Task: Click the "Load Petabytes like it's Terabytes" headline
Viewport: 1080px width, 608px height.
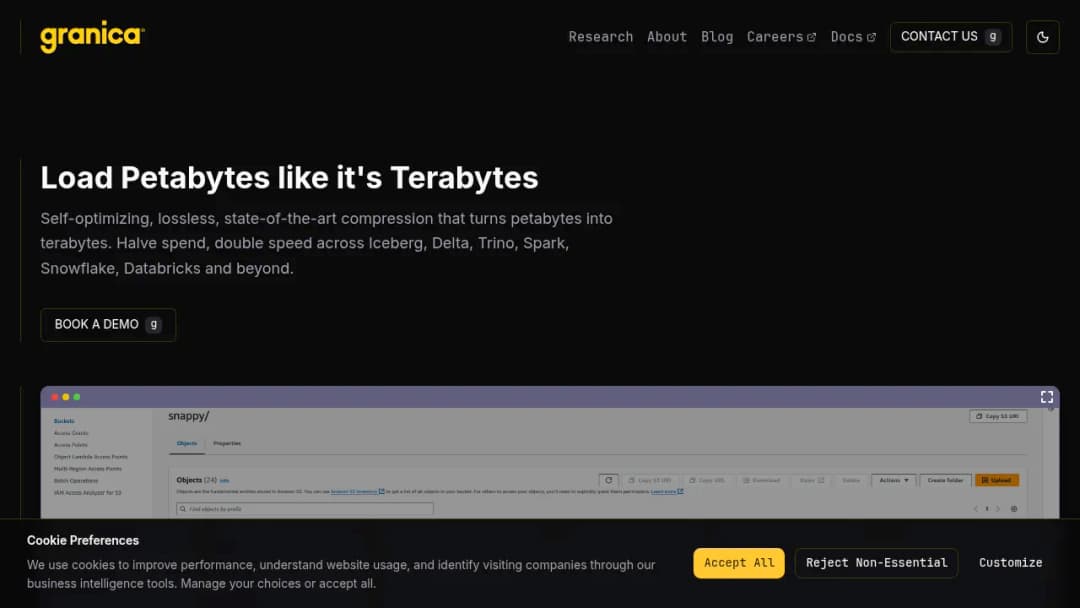Action: tap(289, 178)
